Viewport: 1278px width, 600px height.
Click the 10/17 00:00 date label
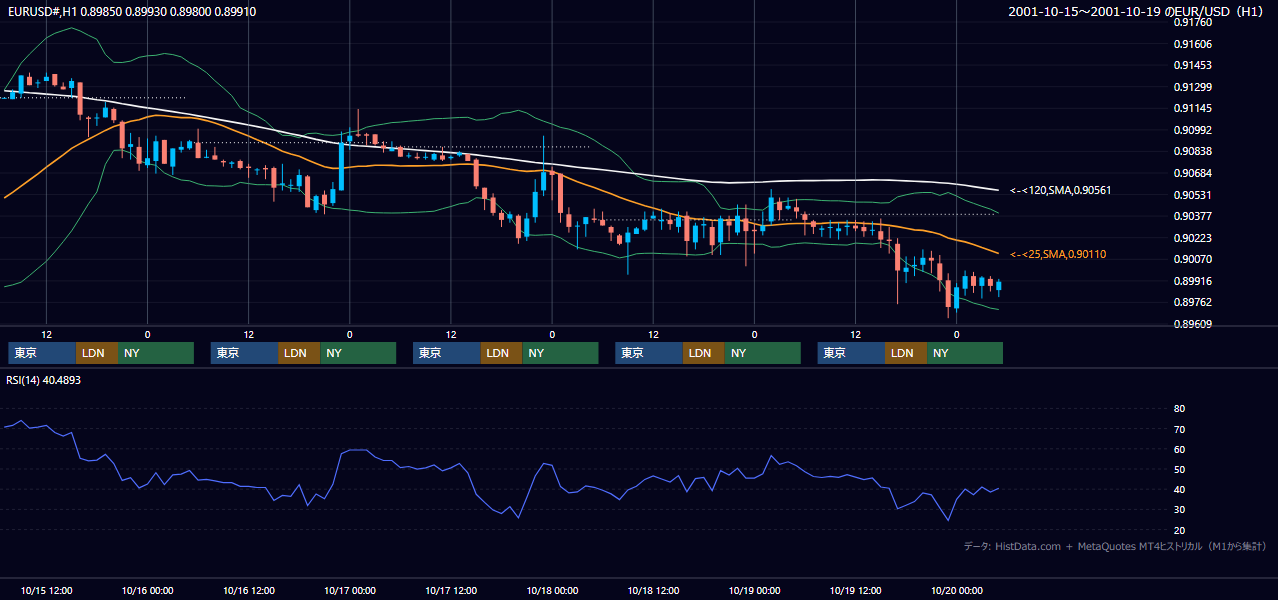(x=349, y=590)
